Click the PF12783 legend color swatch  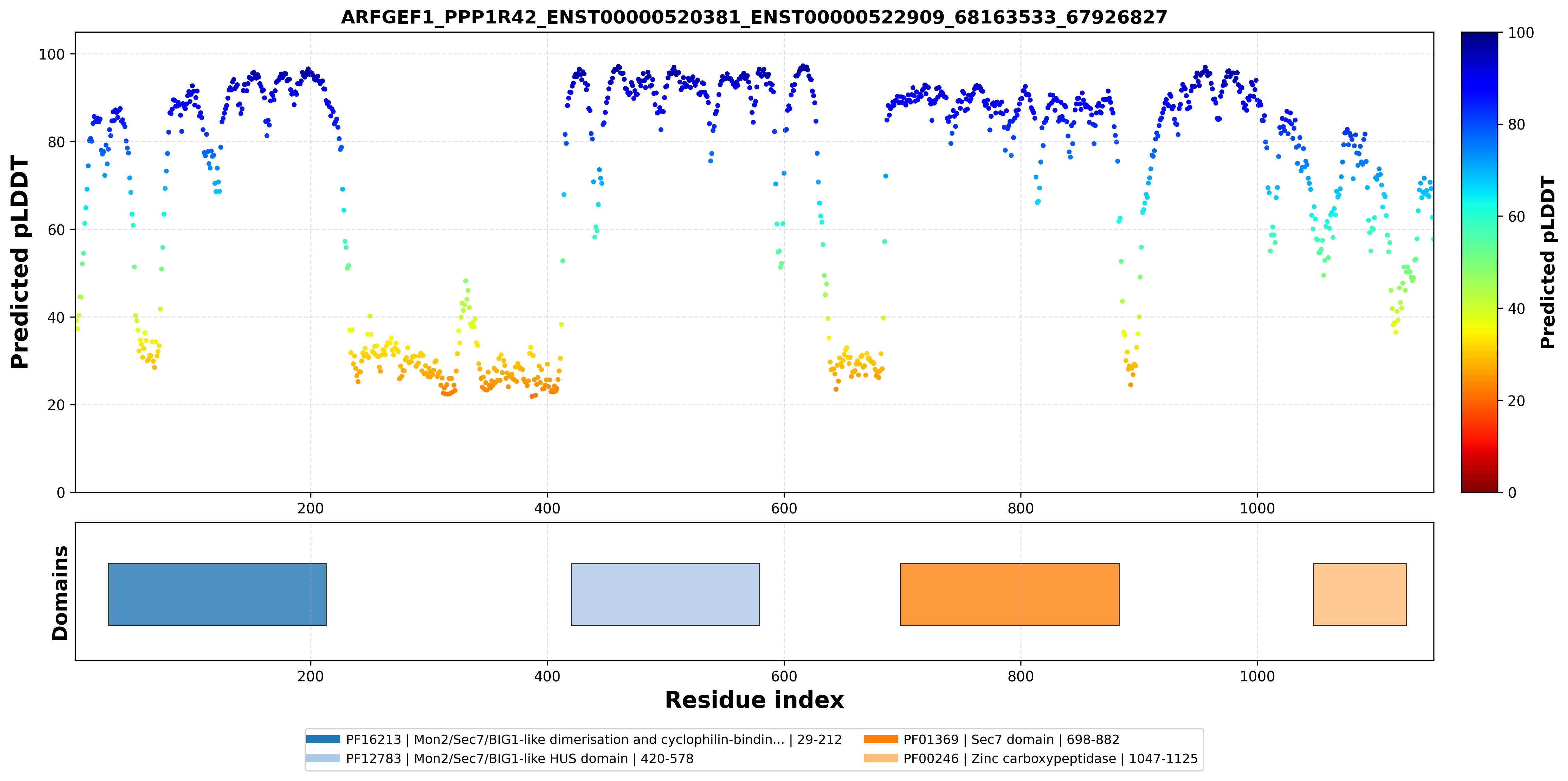pos(323,758)
